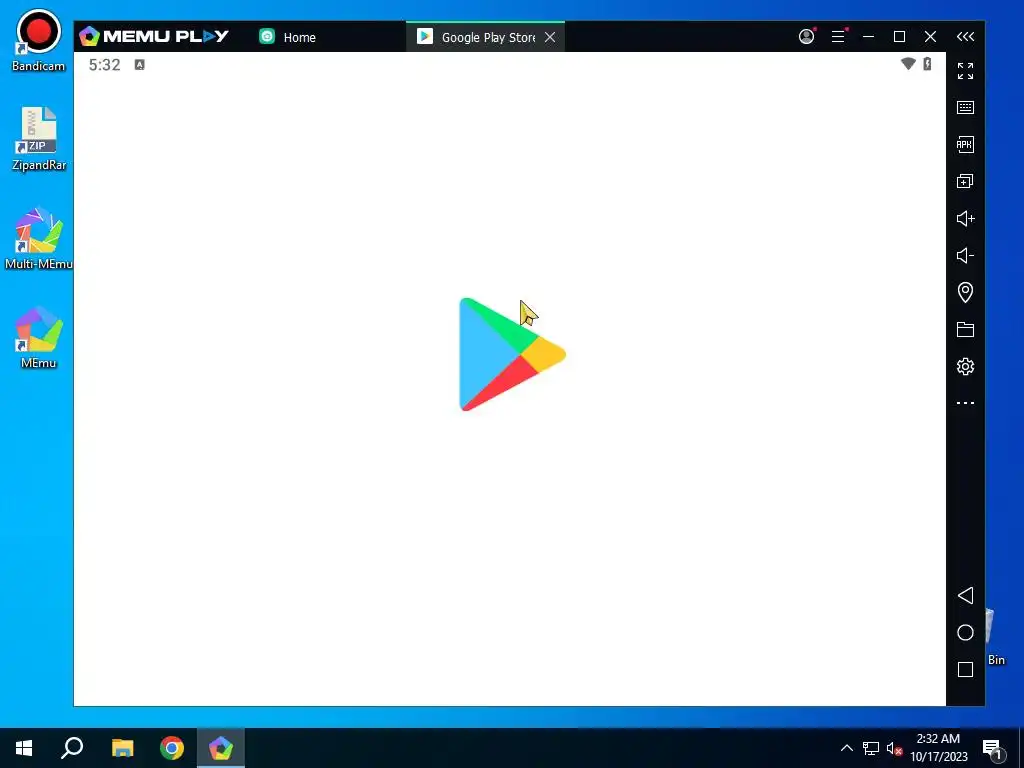Collapse the MEmu sidebar with arrows
This screenshot has width=1024, height=768.
click(x=965, y=37)
